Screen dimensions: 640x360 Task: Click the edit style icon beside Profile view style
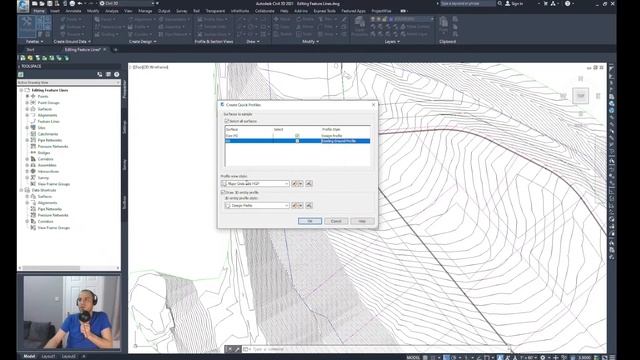coord(294,183)
